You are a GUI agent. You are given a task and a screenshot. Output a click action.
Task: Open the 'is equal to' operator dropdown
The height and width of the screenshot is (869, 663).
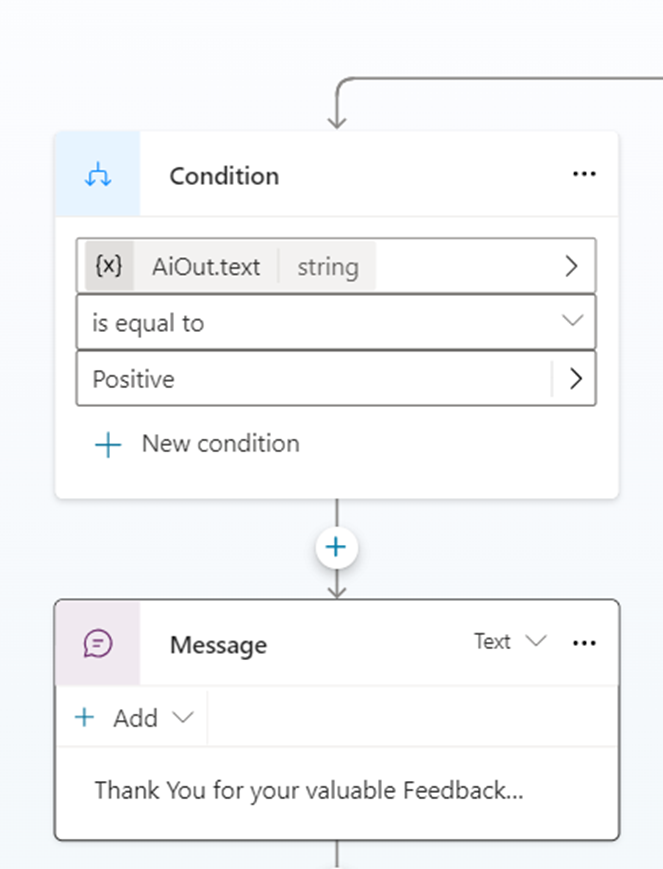tap(571, 322)
